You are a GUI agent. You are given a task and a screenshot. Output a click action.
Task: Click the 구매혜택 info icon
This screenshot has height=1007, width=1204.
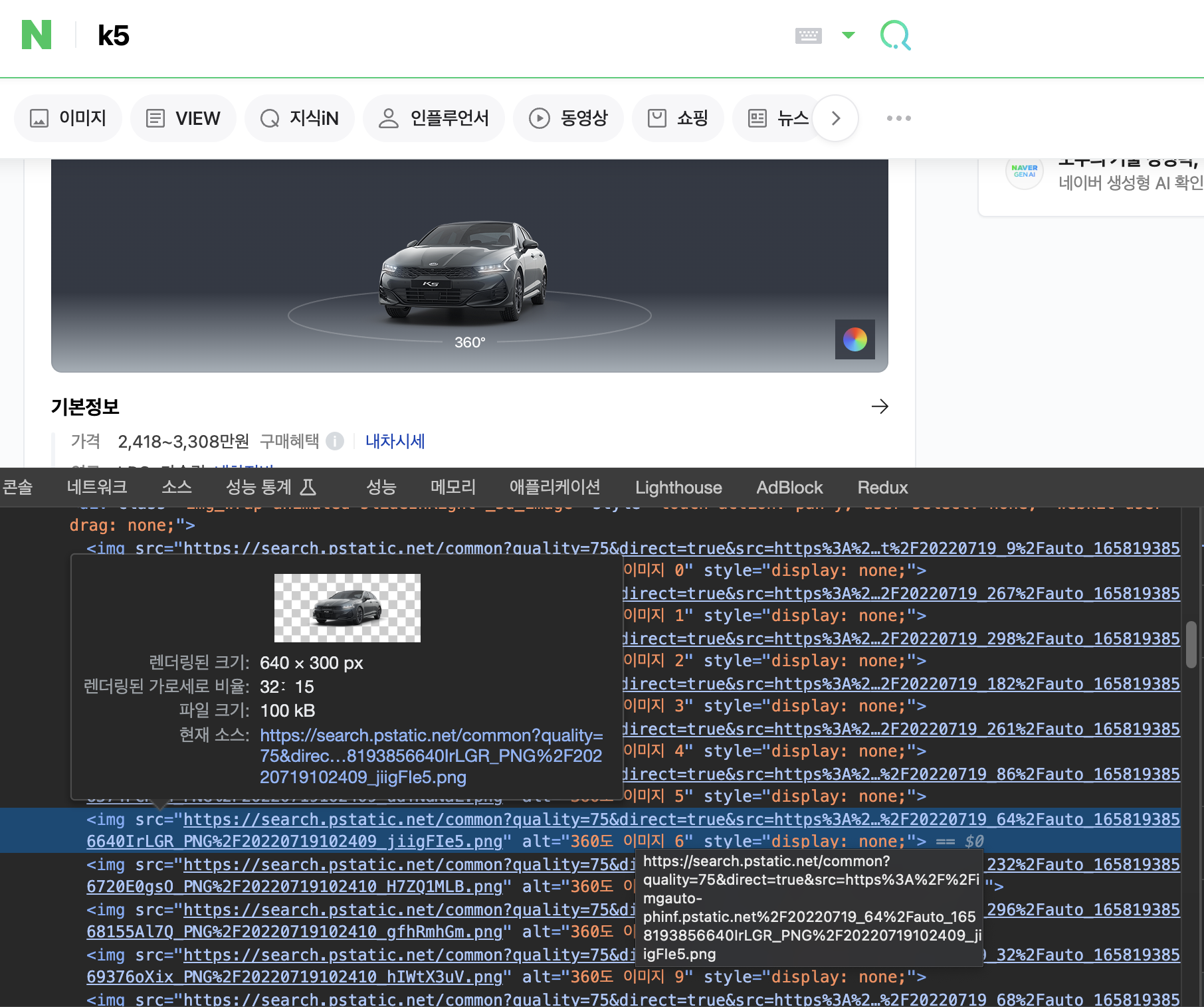click(335, 441)
